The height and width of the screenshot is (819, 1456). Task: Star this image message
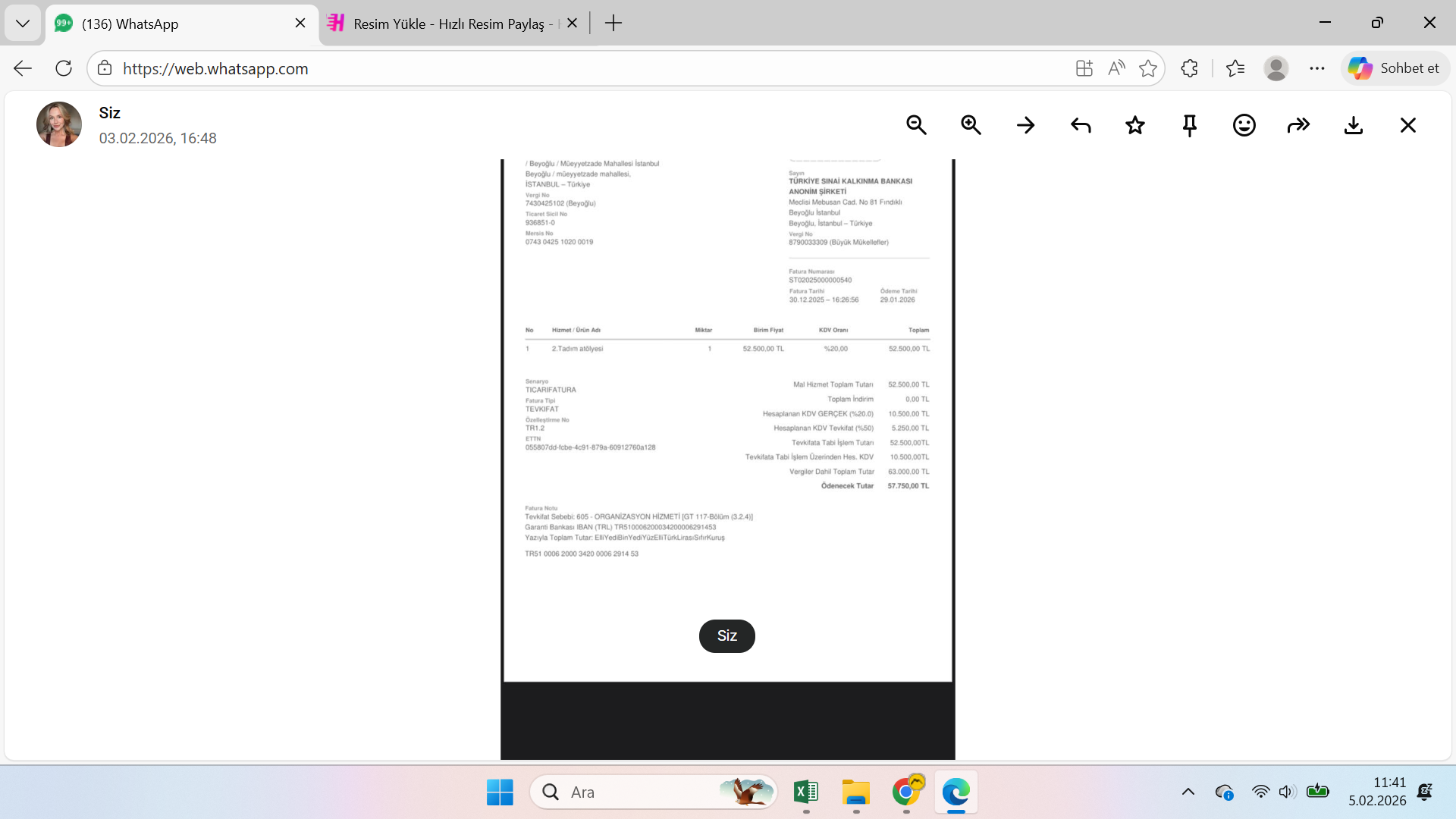(1135, 125)
